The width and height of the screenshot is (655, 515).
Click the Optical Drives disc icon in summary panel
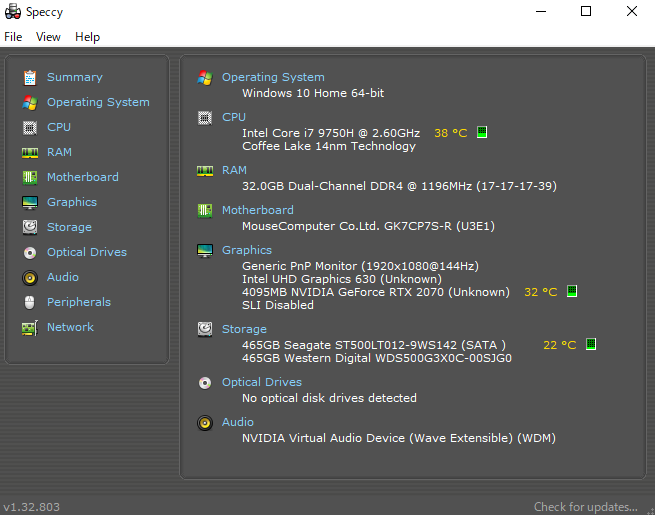205,383
